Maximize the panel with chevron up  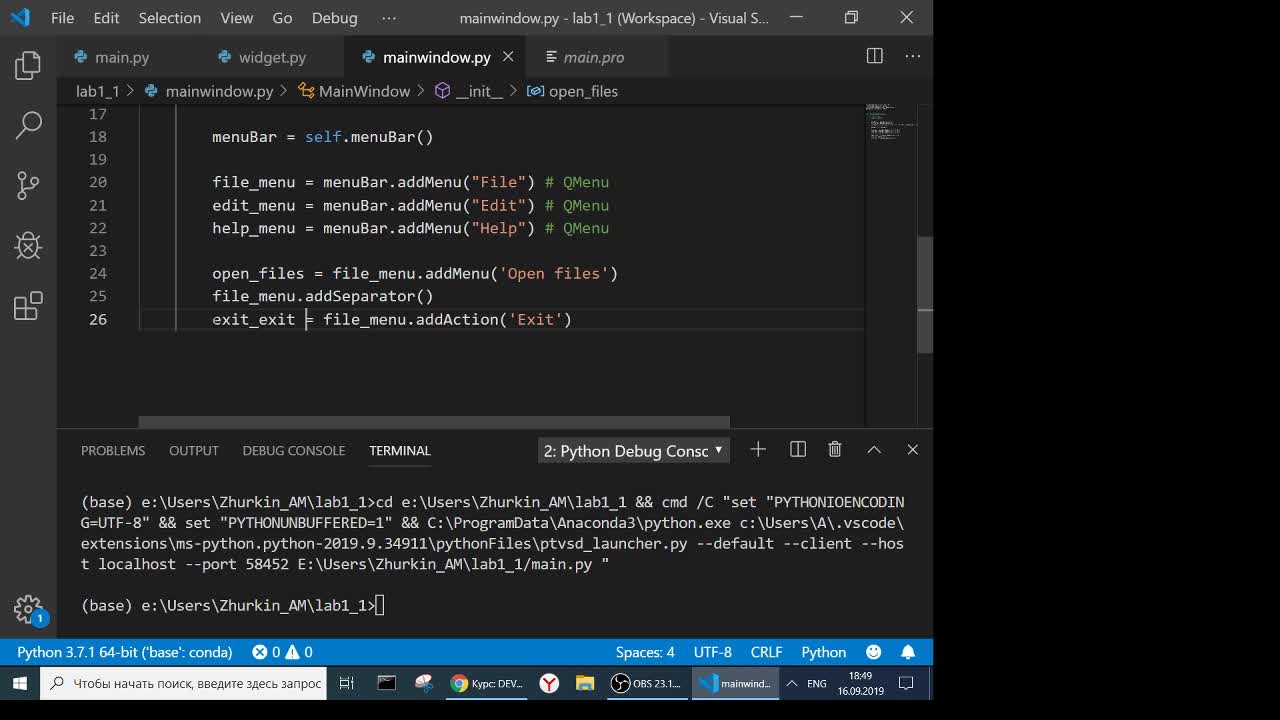874,450
